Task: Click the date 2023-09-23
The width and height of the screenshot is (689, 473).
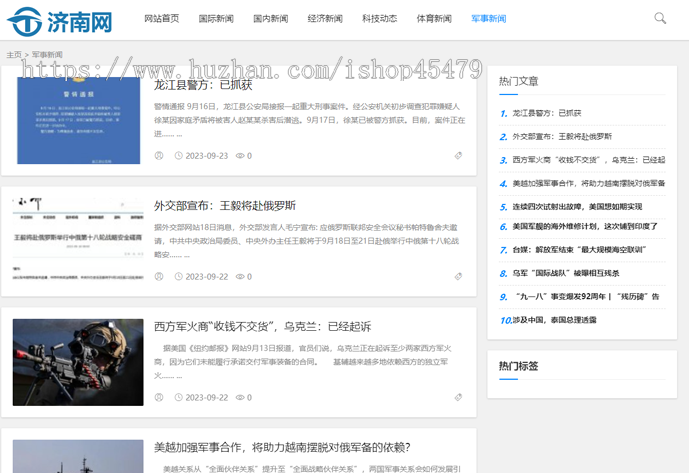Action: [207, 156]
